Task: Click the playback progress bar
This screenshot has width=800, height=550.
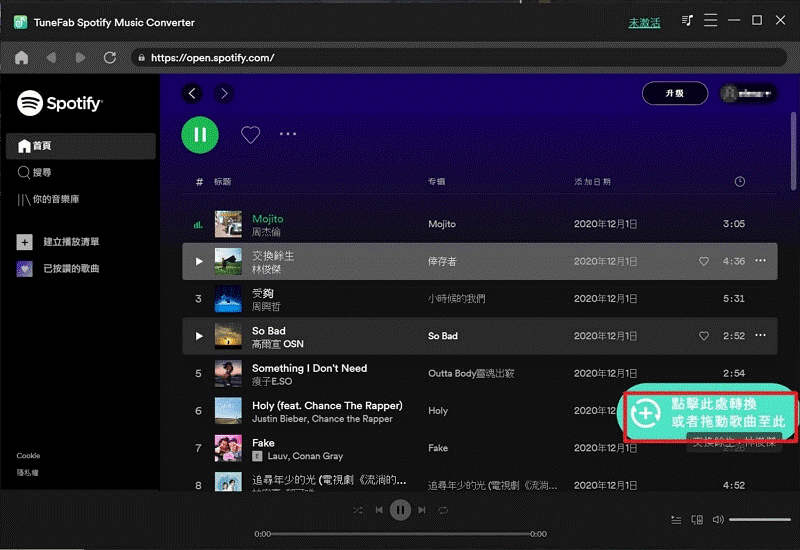Action: (x=401, y=534)
